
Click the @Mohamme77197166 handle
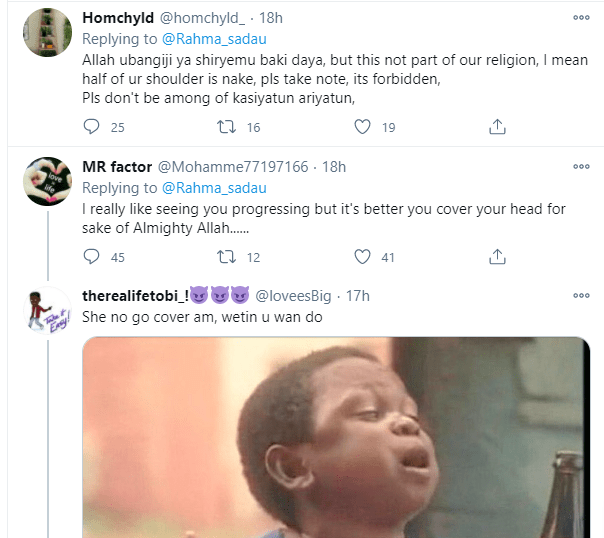pos(233,166)
